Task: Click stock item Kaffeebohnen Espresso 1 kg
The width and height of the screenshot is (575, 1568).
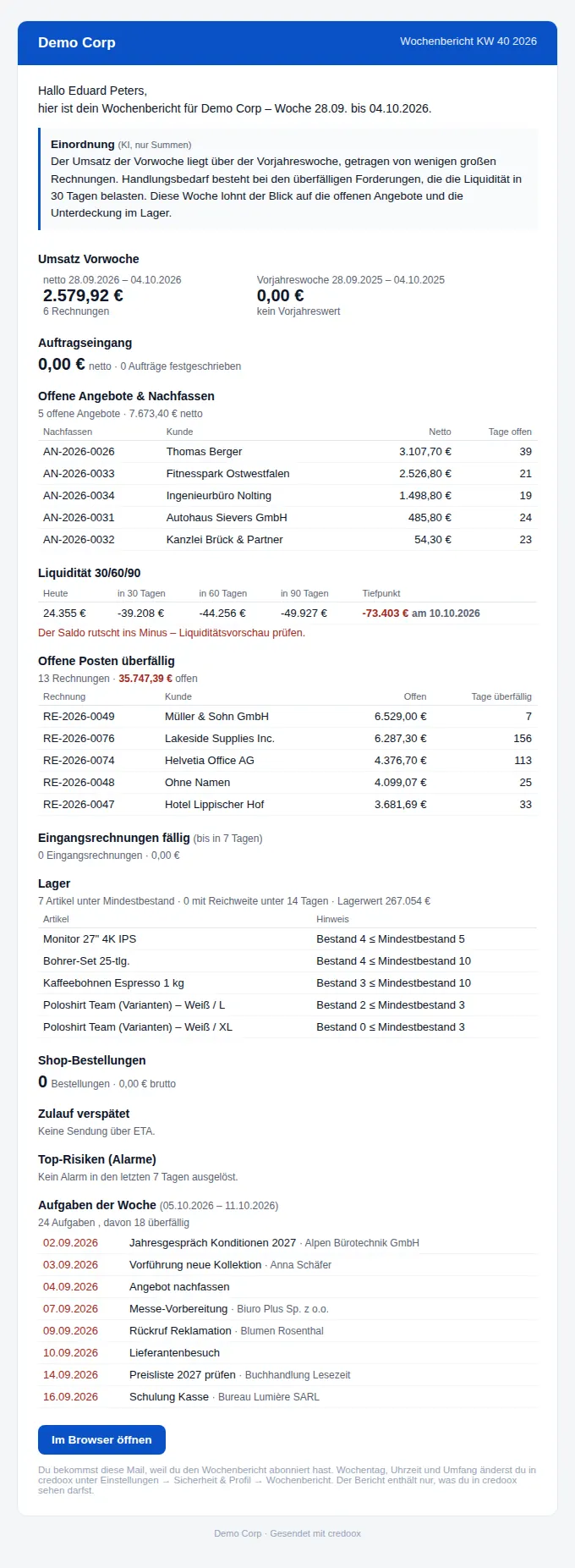Action: (113, 982)
